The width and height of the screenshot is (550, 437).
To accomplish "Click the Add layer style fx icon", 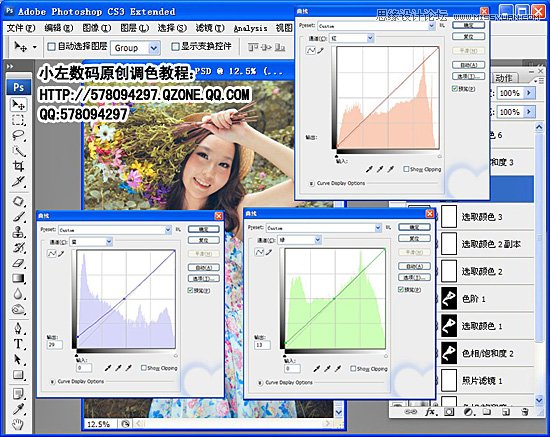I will tap(430, 412).
